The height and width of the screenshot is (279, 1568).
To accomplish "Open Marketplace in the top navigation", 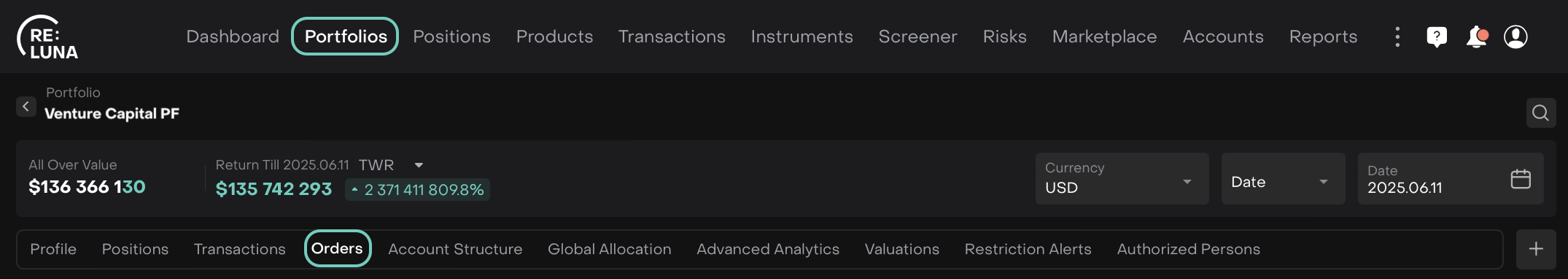I will tap(1104, 37).
